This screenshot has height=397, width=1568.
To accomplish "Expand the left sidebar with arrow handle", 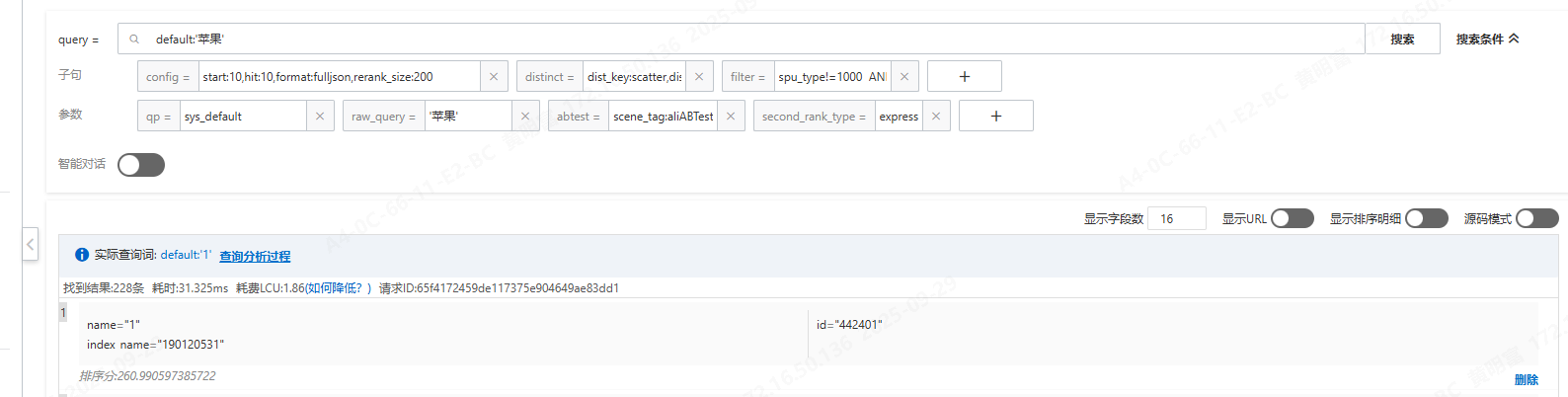I will (31, 244).
